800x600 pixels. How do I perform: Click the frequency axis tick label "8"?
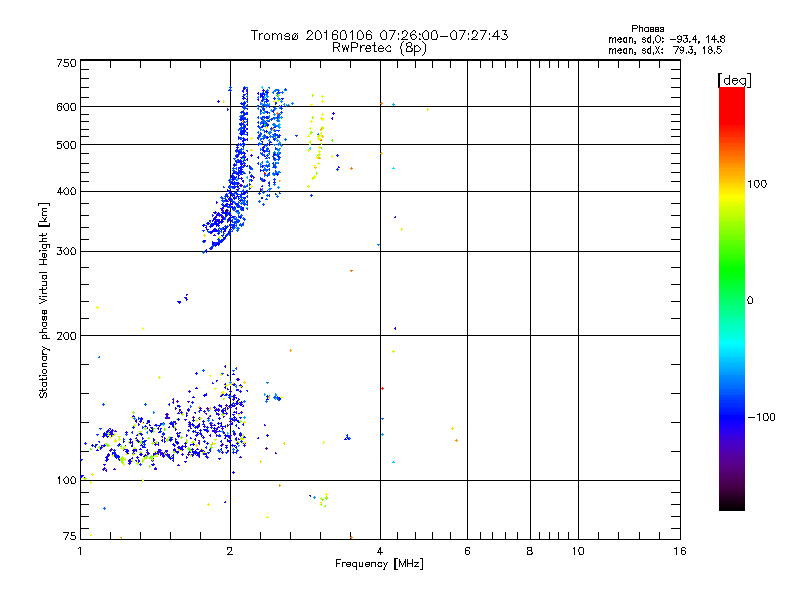pos(530,551)
